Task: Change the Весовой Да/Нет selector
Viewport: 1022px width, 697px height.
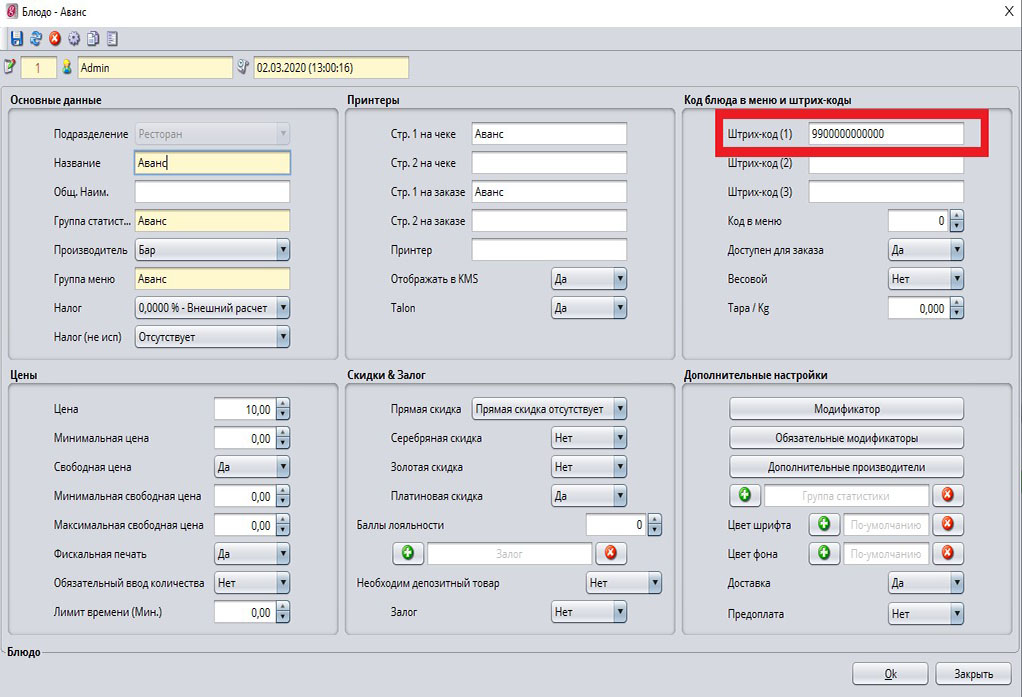Action: 957,279
